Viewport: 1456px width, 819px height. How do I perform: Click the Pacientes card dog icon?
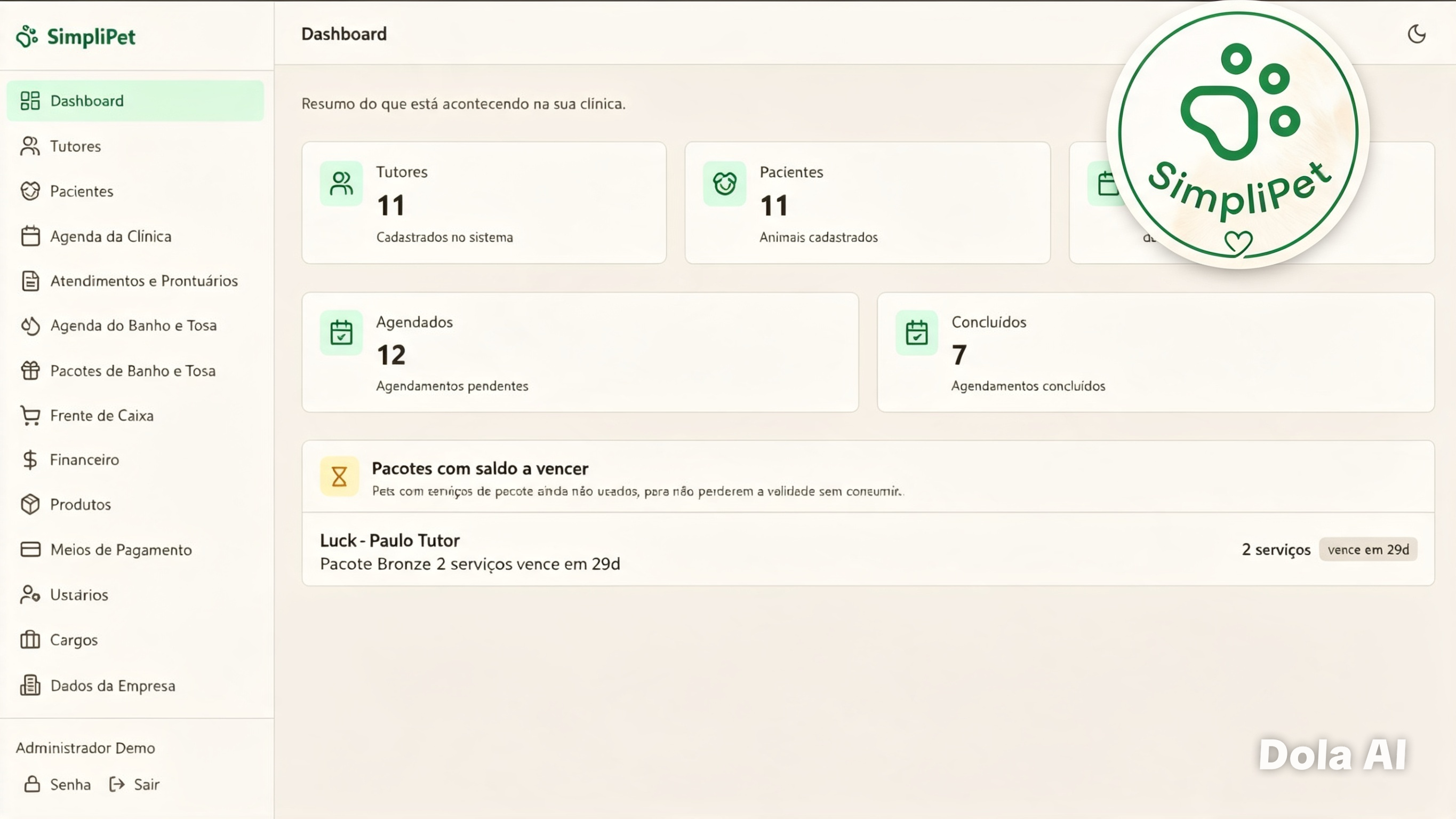(725, 183)
